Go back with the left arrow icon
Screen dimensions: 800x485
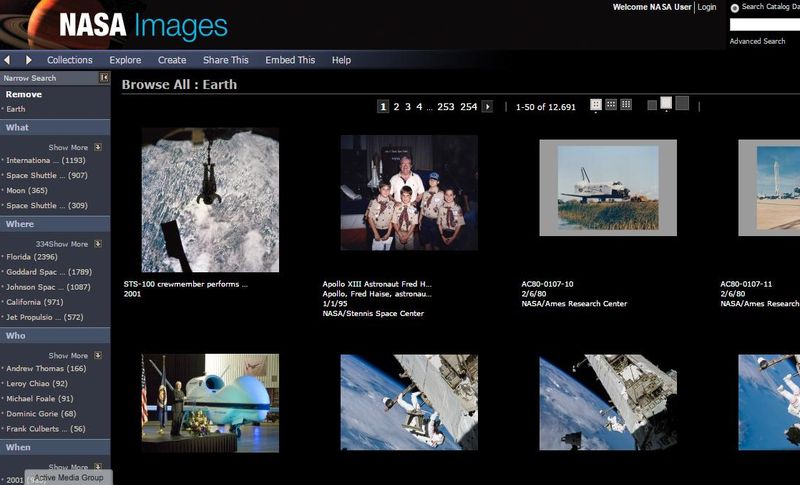tap(7, 60)
